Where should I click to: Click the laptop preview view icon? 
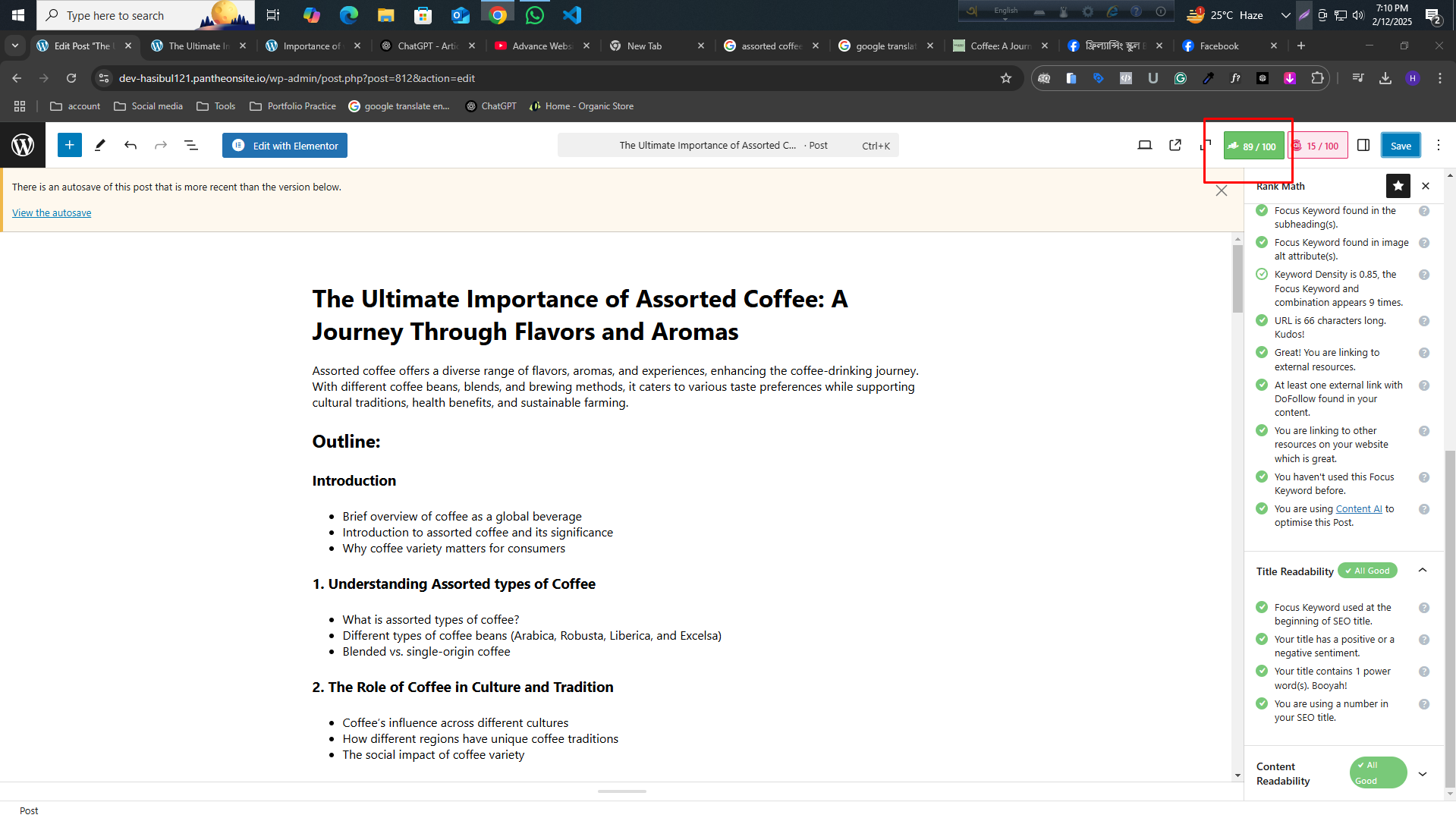[1144, 146]
